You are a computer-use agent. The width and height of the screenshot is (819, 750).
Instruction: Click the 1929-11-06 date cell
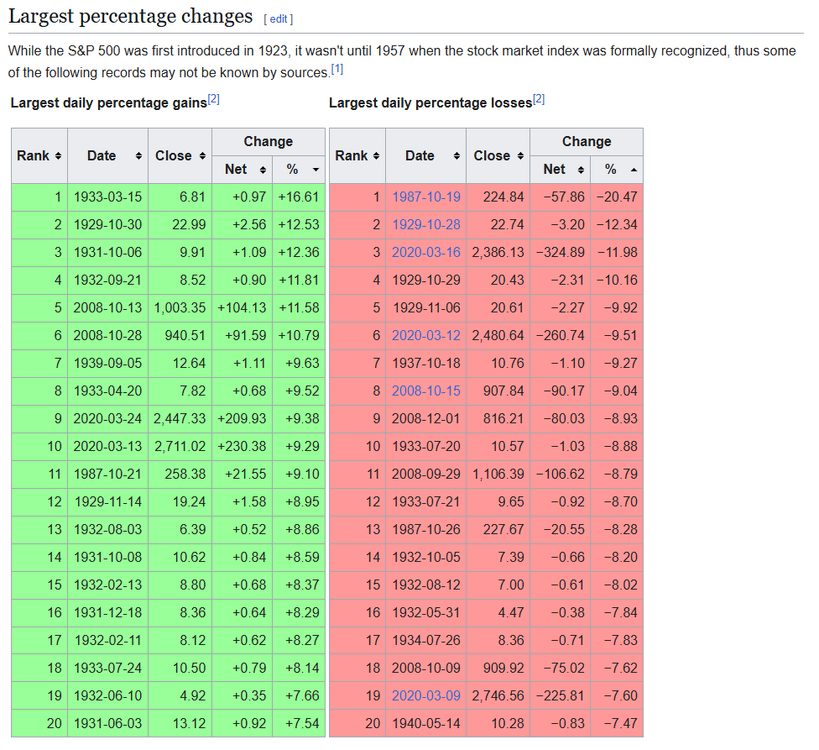pyautogui.click(x=426, y=308)
